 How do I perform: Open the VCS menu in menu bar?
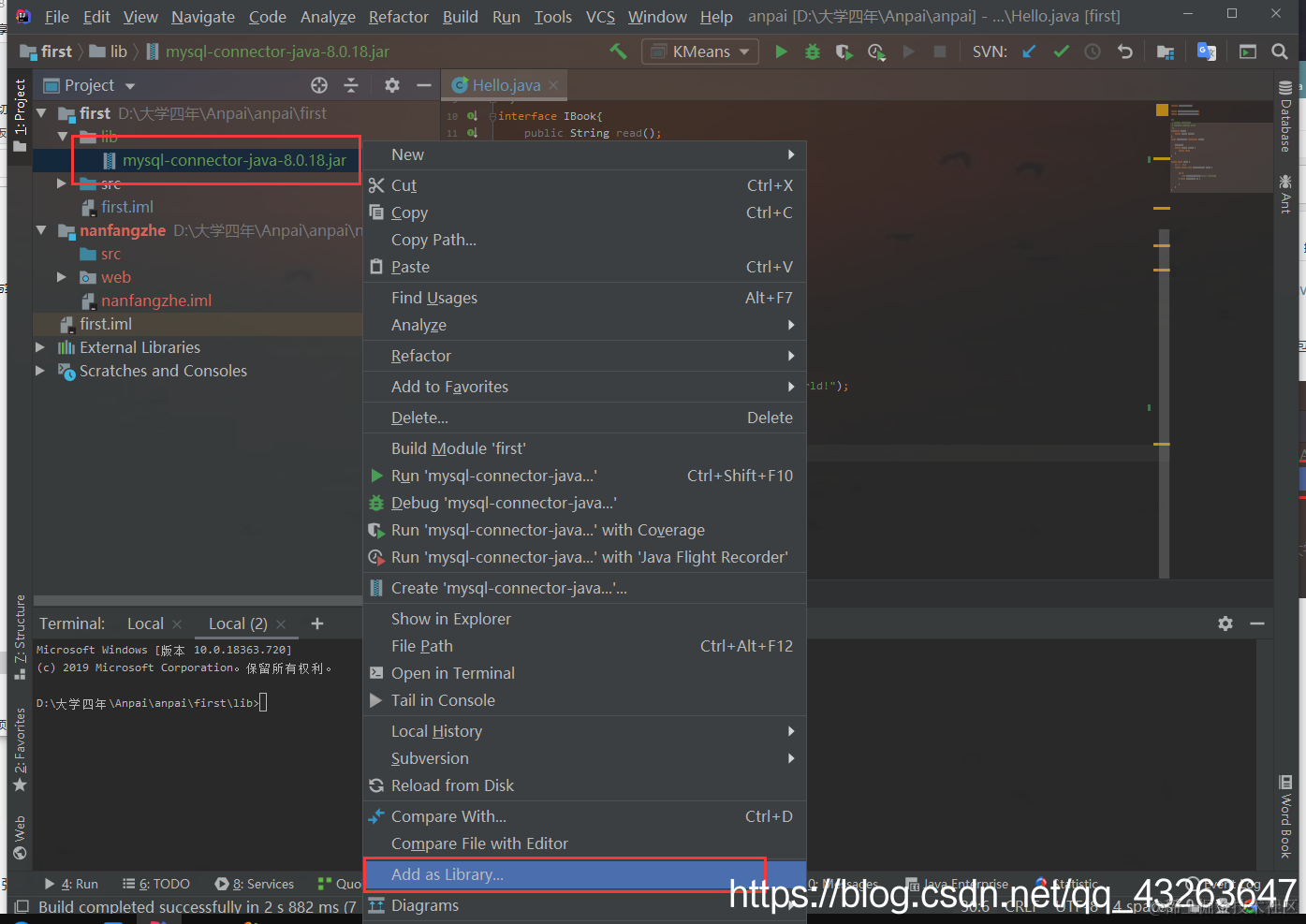click(600, 17)
